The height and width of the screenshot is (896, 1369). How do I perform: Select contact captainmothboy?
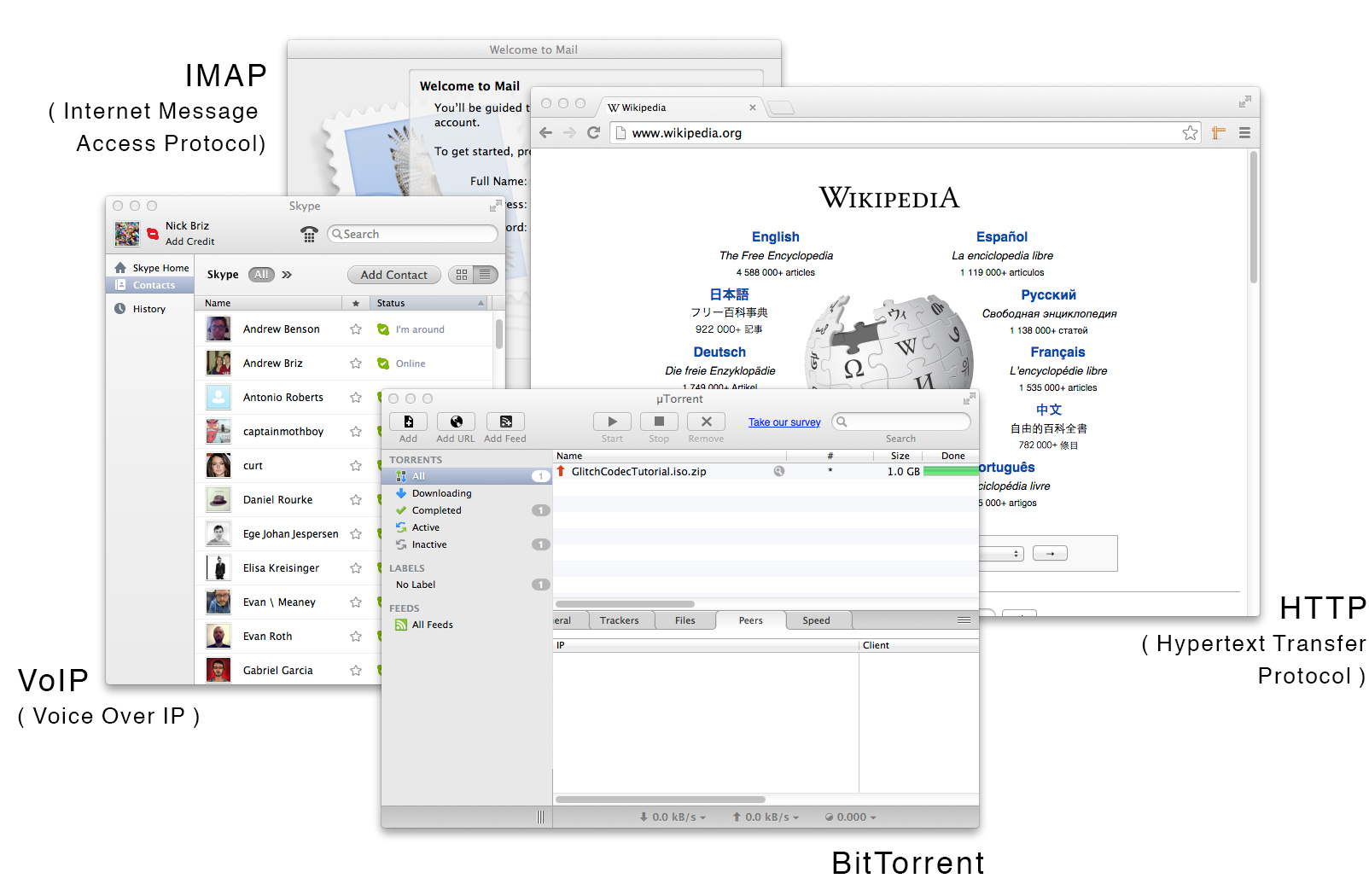pyautogui.click(x=283, y=432)
